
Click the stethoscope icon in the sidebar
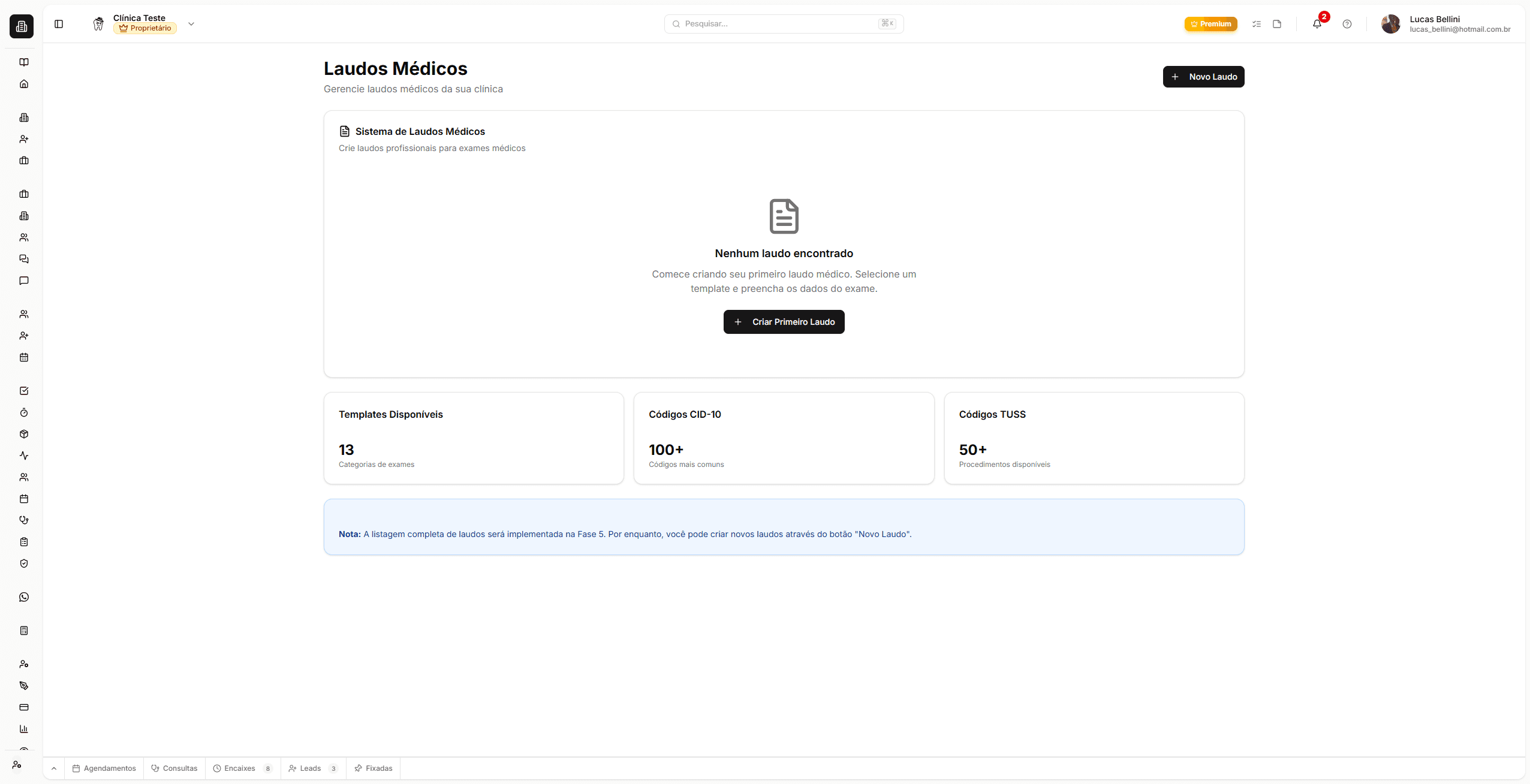tap(23, 520)
